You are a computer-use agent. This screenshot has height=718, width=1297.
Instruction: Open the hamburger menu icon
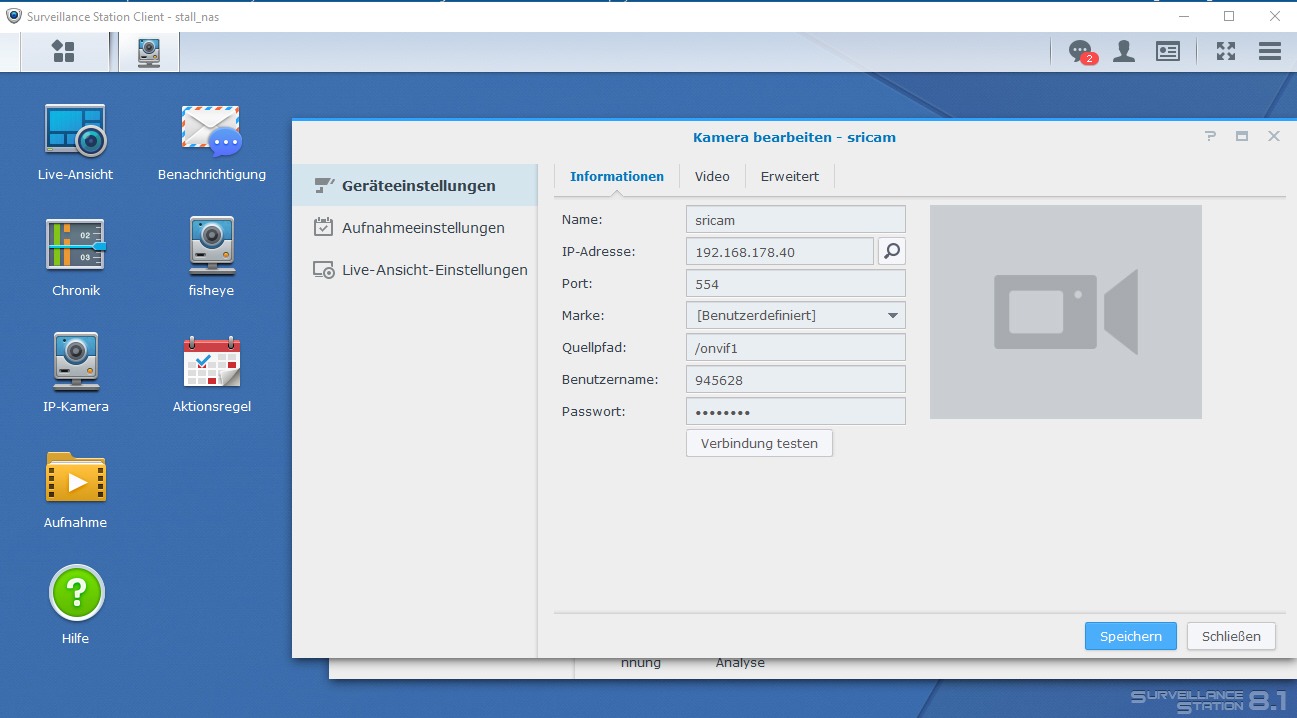pyautogui.click(x=1270, y=51)
